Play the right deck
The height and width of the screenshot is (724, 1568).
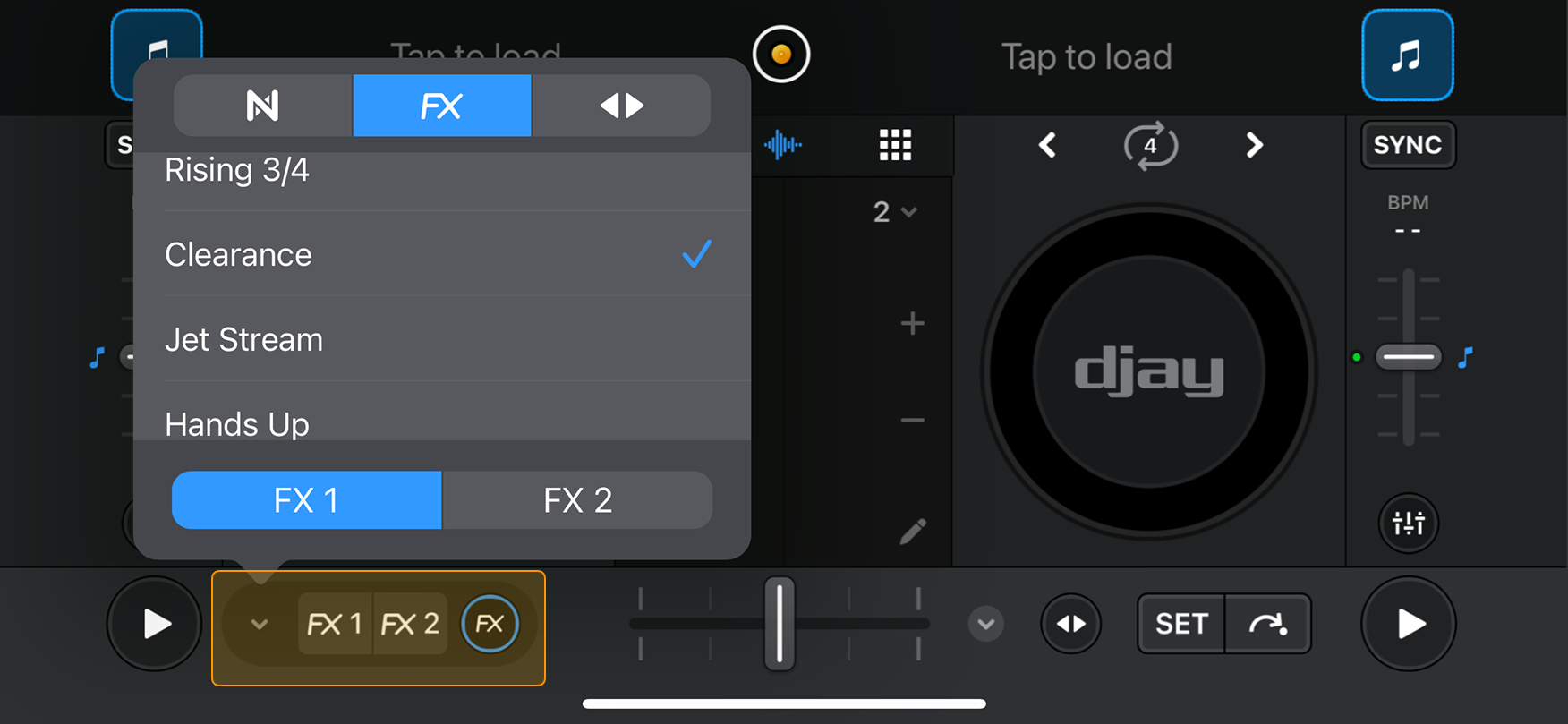pos(1409,624)
